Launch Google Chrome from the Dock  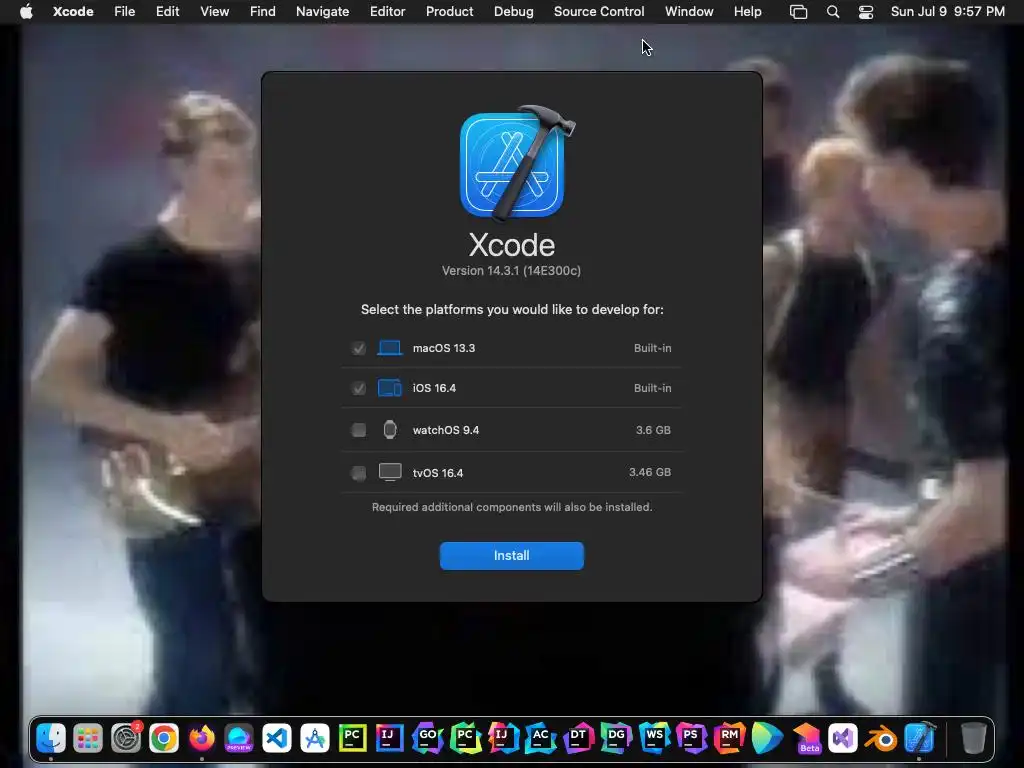164,738
